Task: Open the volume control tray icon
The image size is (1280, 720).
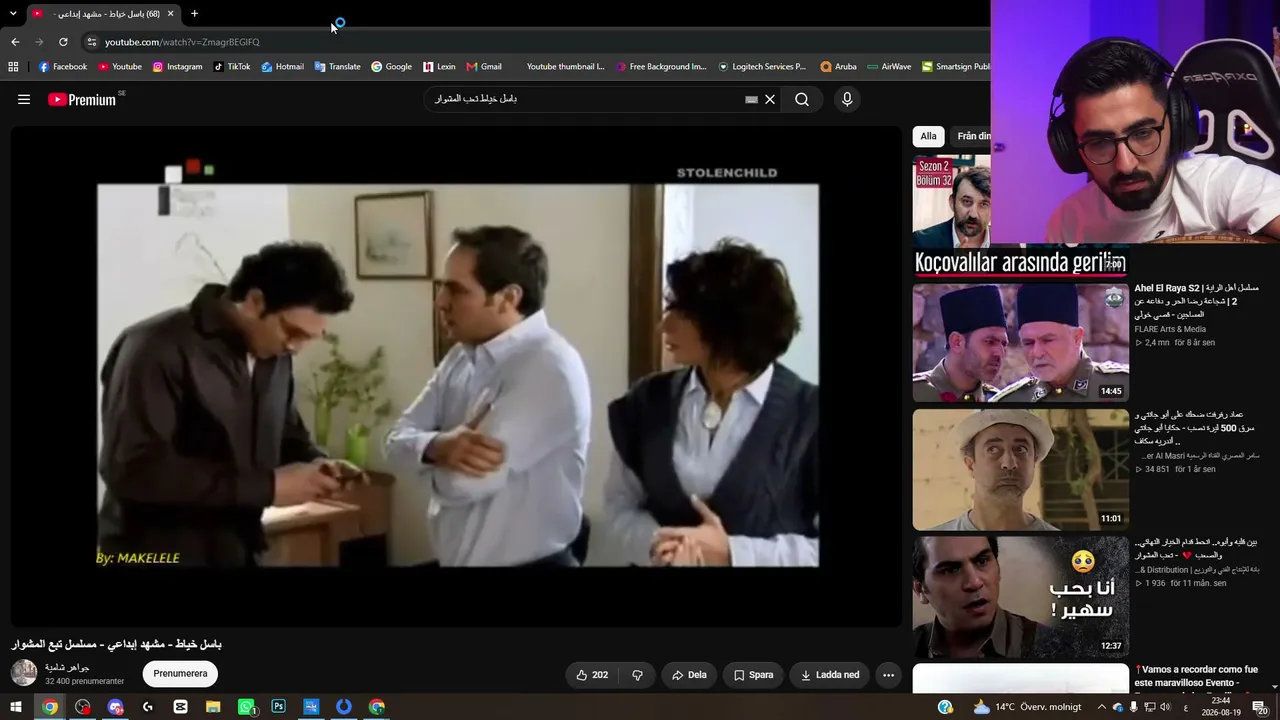Action: (x=1164, y=707)
